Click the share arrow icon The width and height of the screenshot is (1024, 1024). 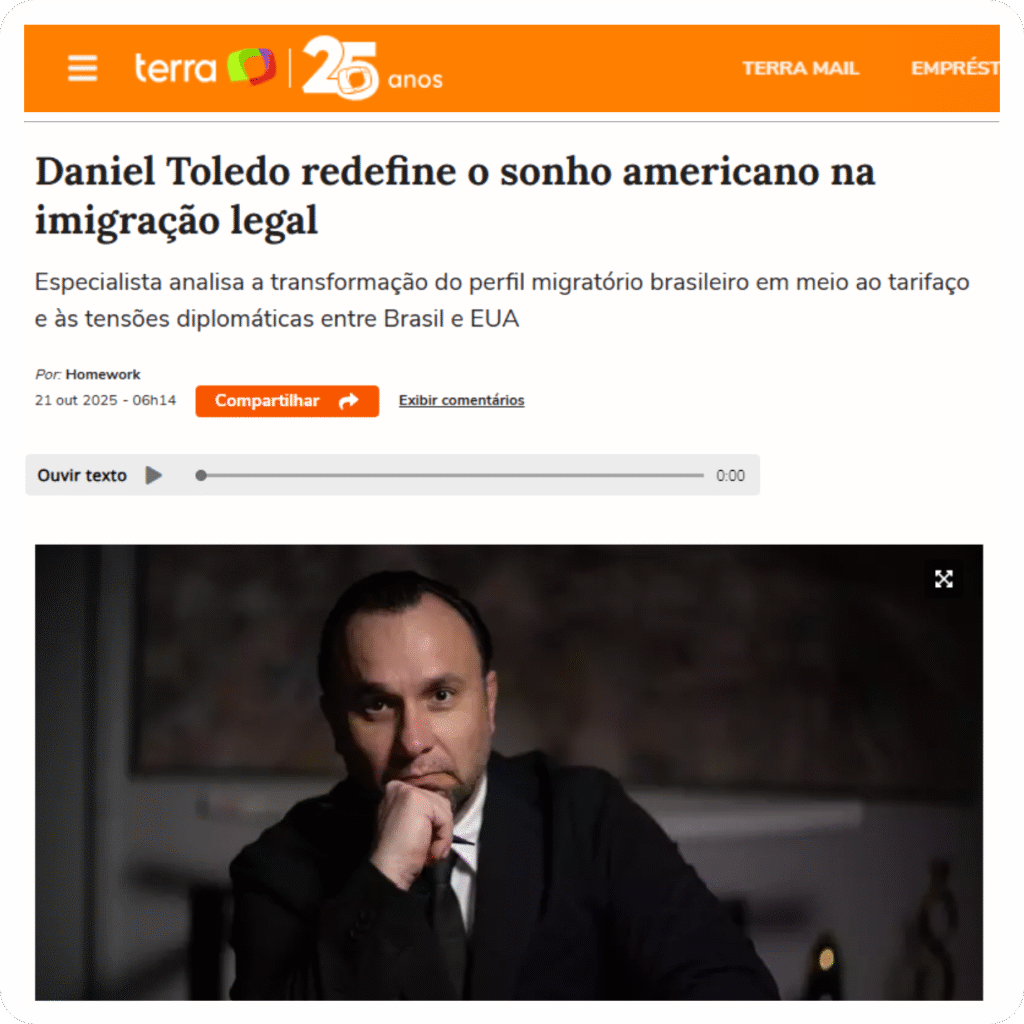coord(349,401)
